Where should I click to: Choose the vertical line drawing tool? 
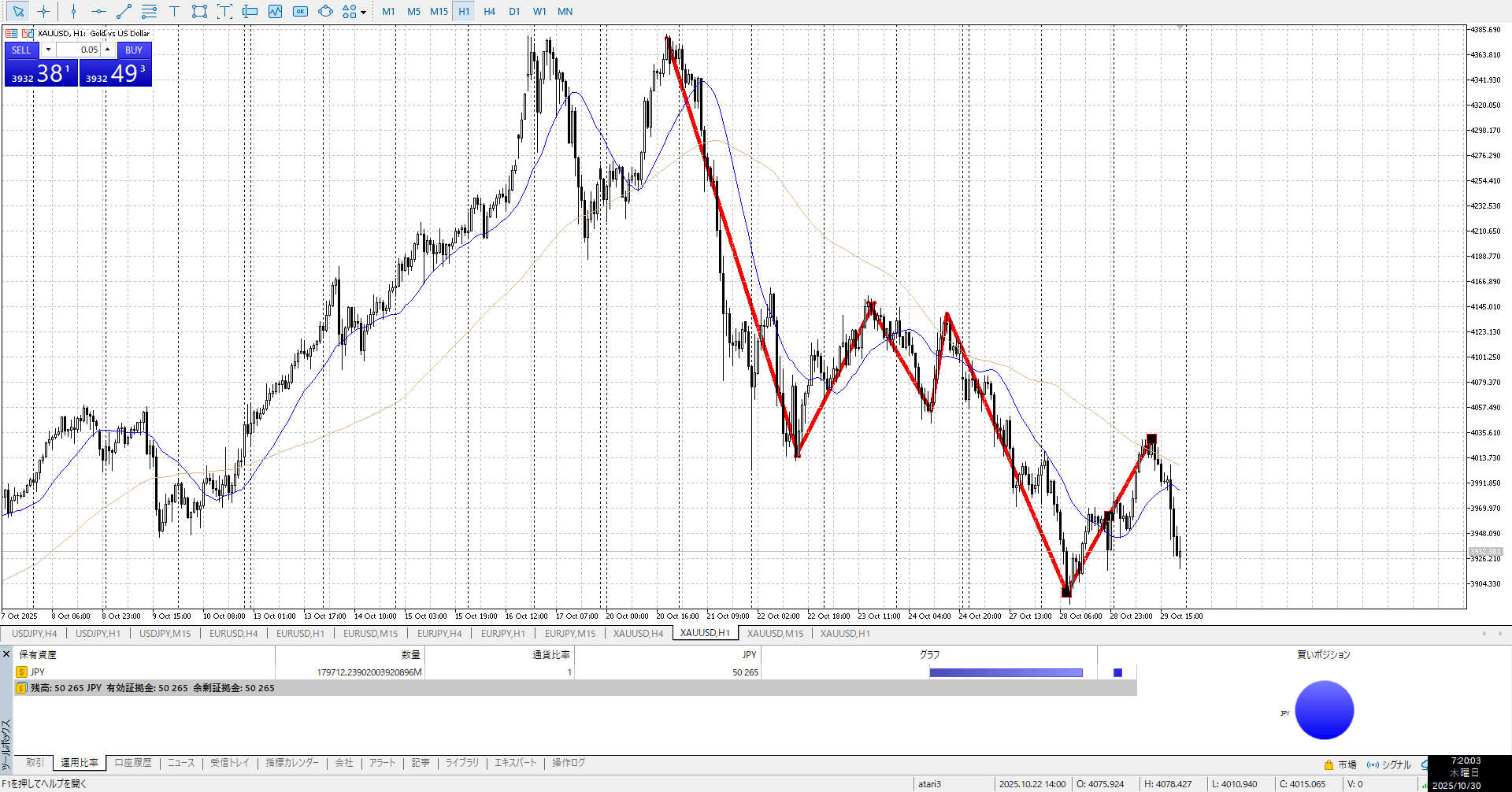[x=73, y=11]
